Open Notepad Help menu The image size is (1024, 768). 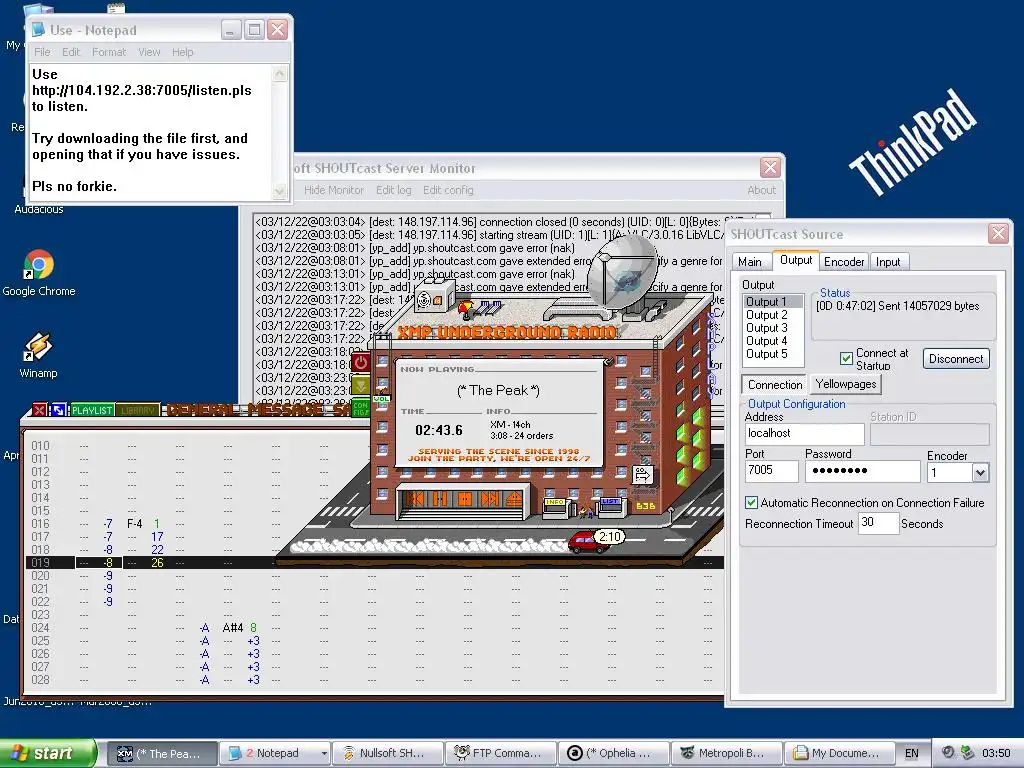(182, 52)
